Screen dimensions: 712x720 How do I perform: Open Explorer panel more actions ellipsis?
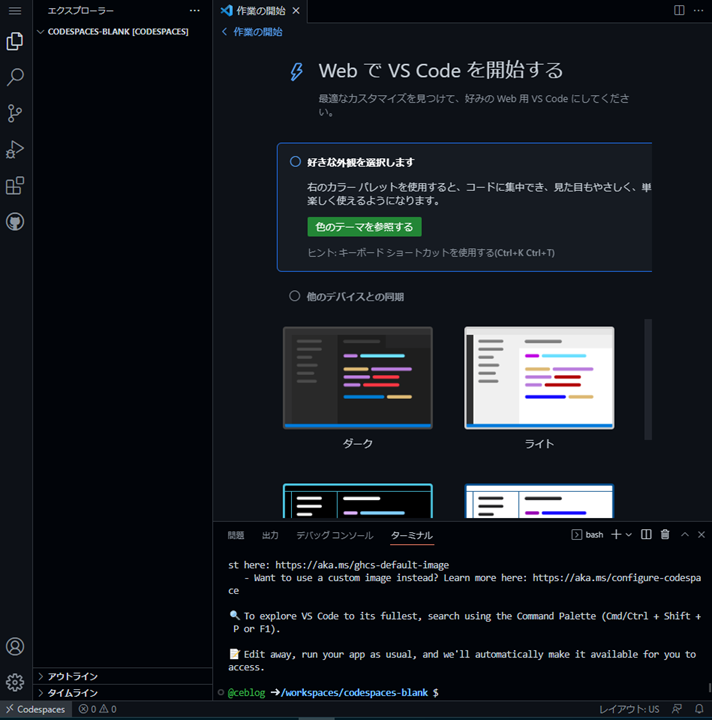pos(195,11)
